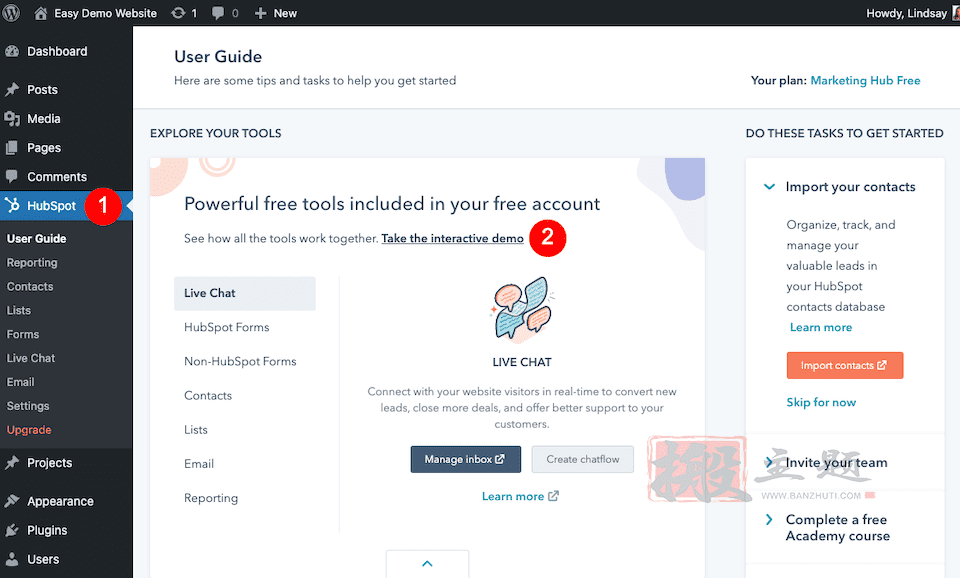Collapse the Import your contacts section
This screenshot has height=578, width=960.
[769, 187]
